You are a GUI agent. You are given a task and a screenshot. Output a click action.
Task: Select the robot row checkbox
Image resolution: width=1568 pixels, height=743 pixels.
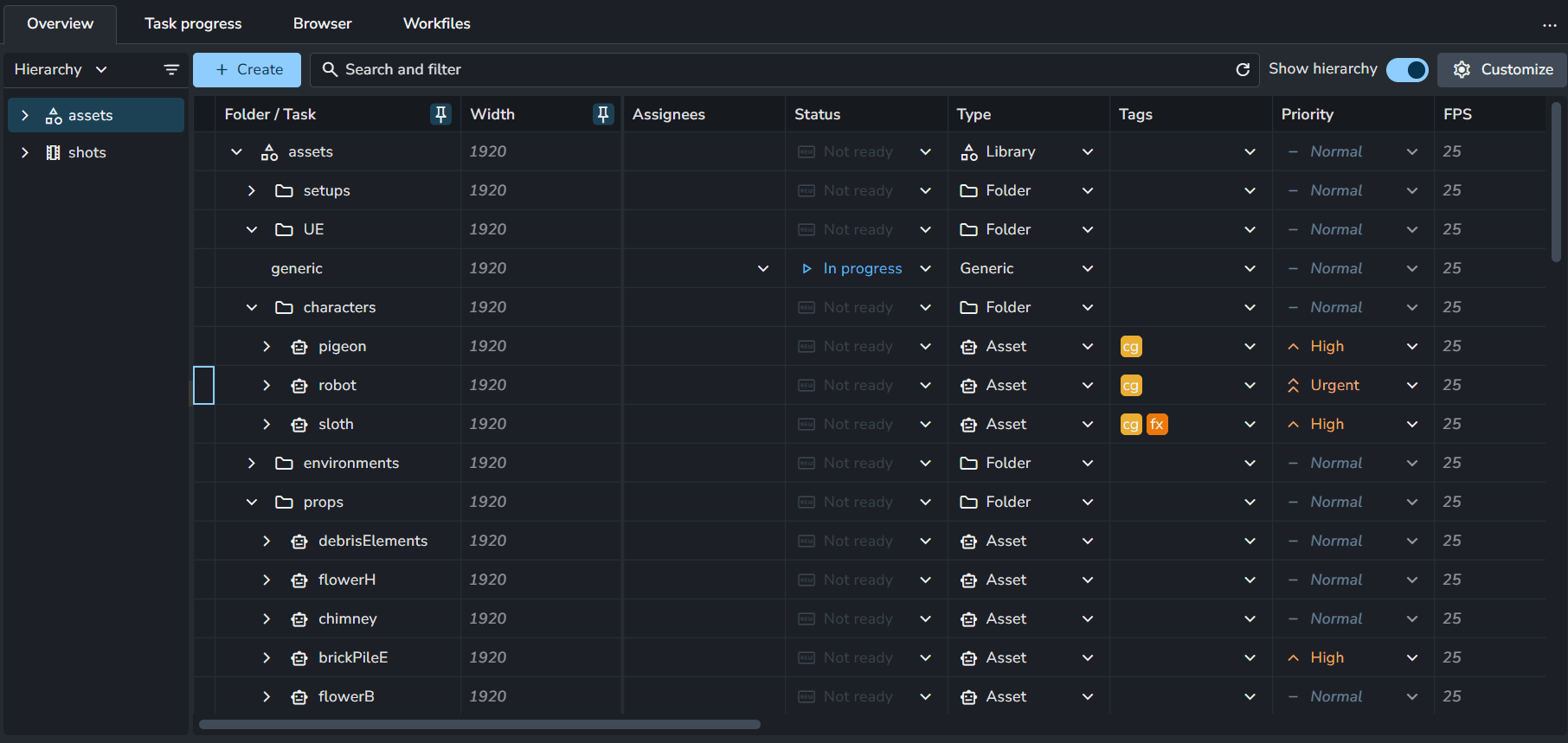point(203,386)
